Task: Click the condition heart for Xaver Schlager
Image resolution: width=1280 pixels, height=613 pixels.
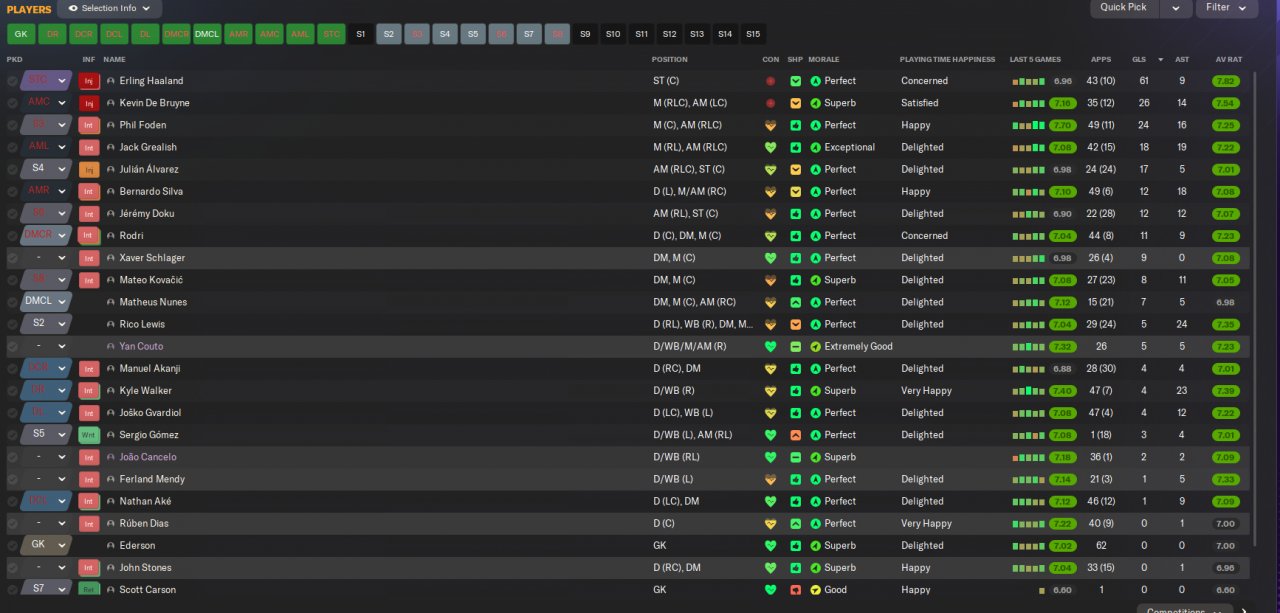Action: click(770, 258)
